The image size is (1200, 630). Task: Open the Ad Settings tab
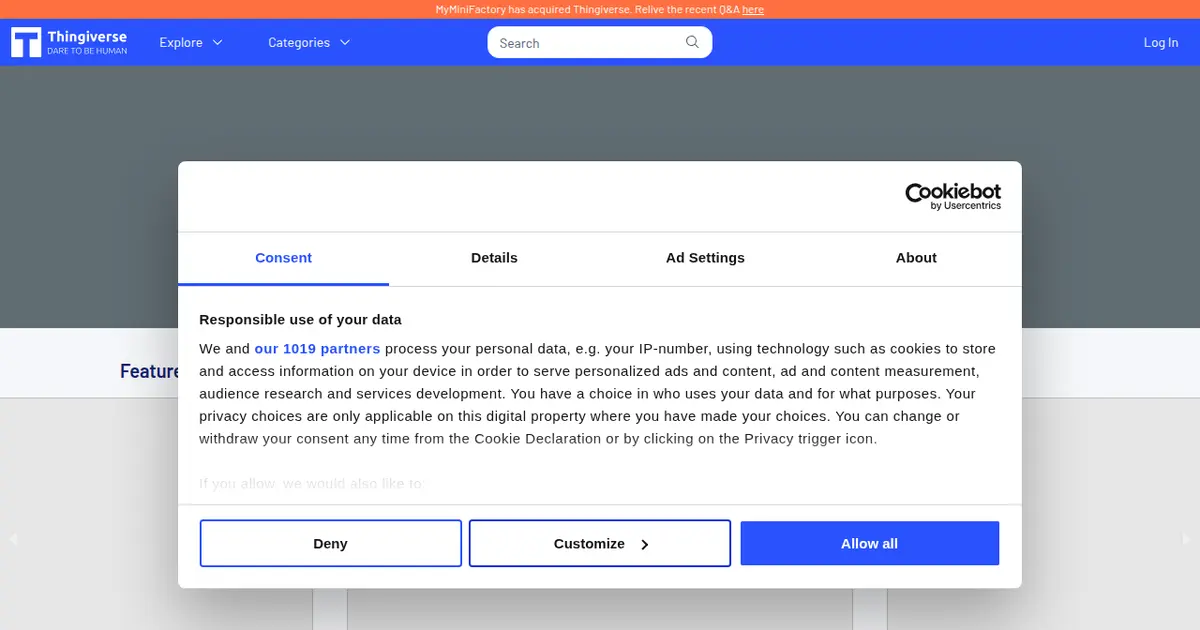coord(705,258)
